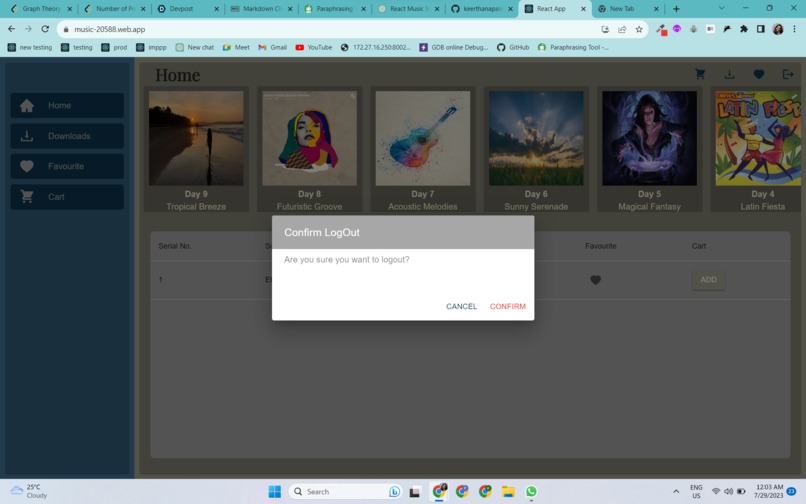The height and width of the screenshot is (504, 806).
Task: Click the cart icon in the top header
Action: [x=700, y=74]
